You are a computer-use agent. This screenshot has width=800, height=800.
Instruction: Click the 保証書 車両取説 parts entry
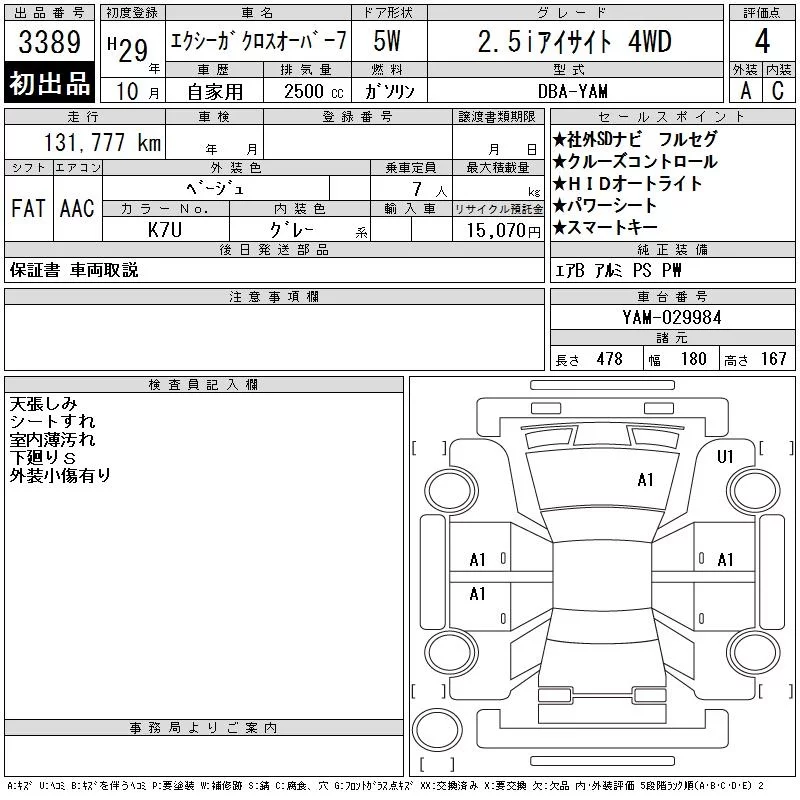point(74,270)
